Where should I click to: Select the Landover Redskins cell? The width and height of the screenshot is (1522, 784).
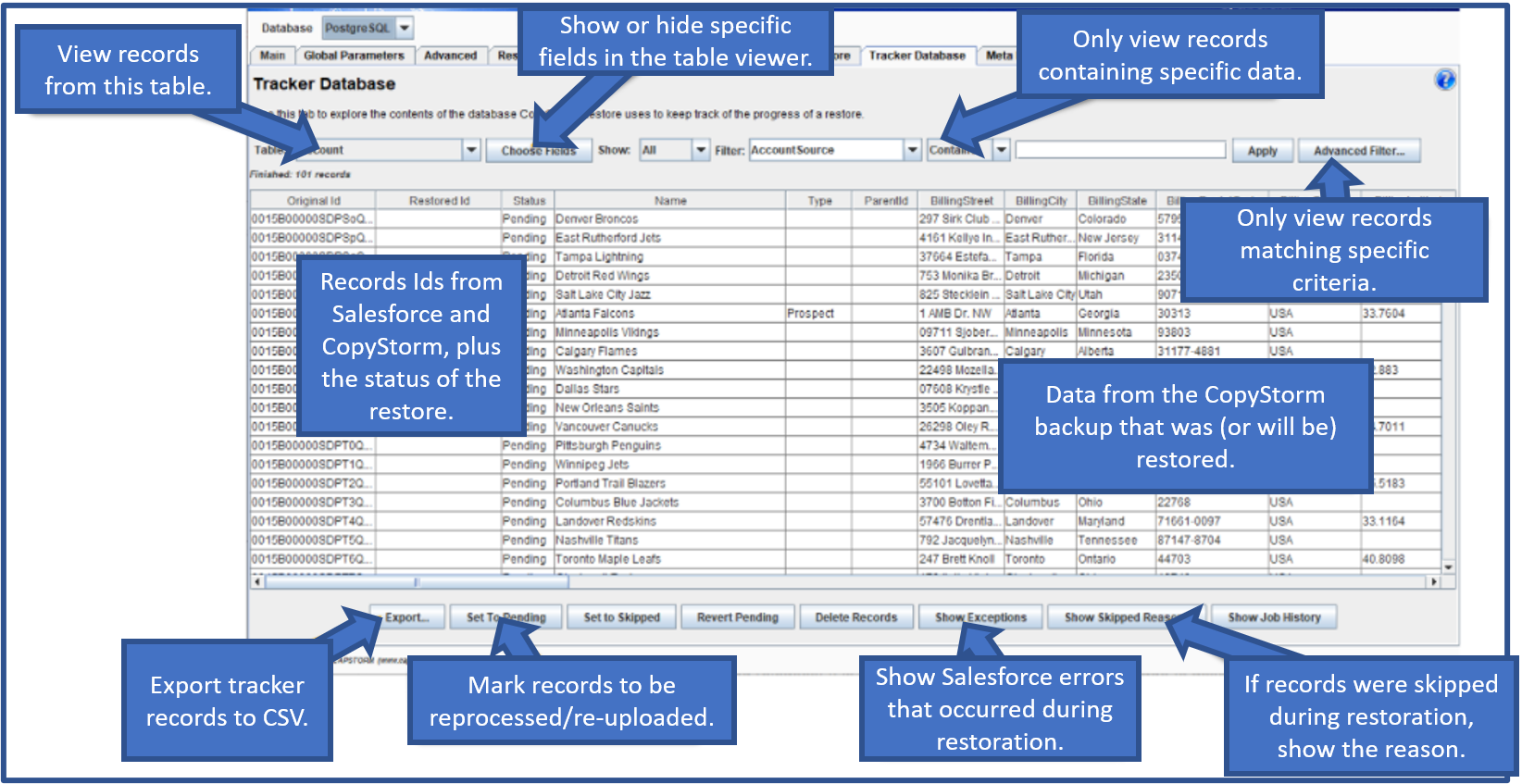[x=670, y=521]
